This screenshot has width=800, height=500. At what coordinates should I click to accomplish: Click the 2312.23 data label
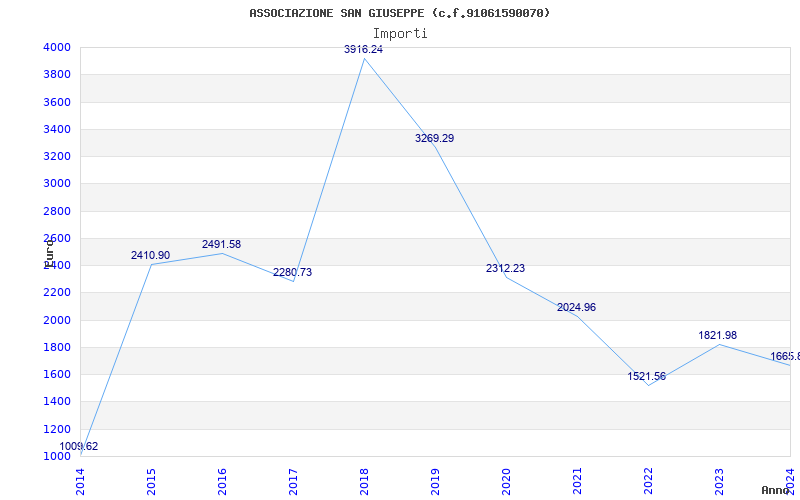click(505, 268)
